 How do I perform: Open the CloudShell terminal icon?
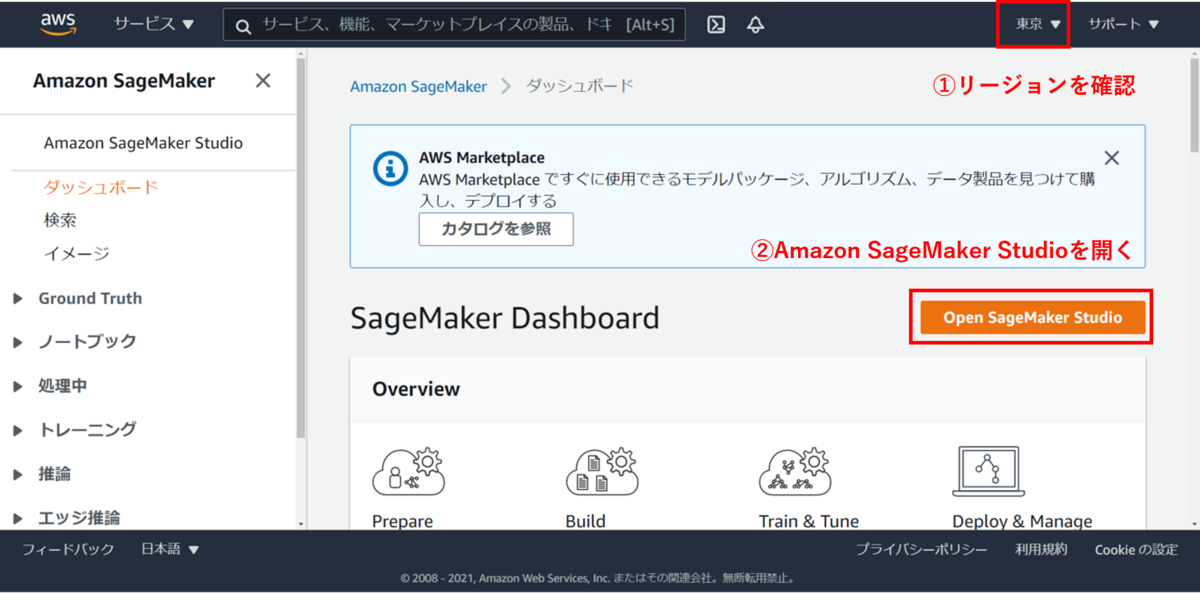(716, 25)
